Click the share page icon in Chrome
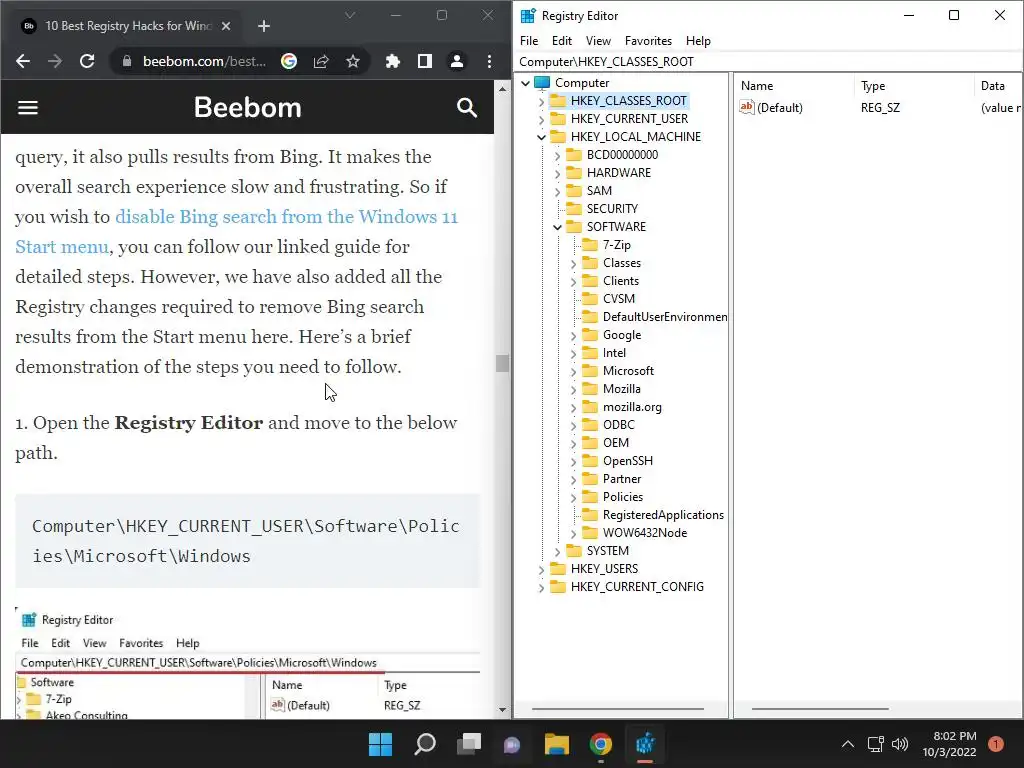The height and width of the screenshot is (768, 1024). 321,61
